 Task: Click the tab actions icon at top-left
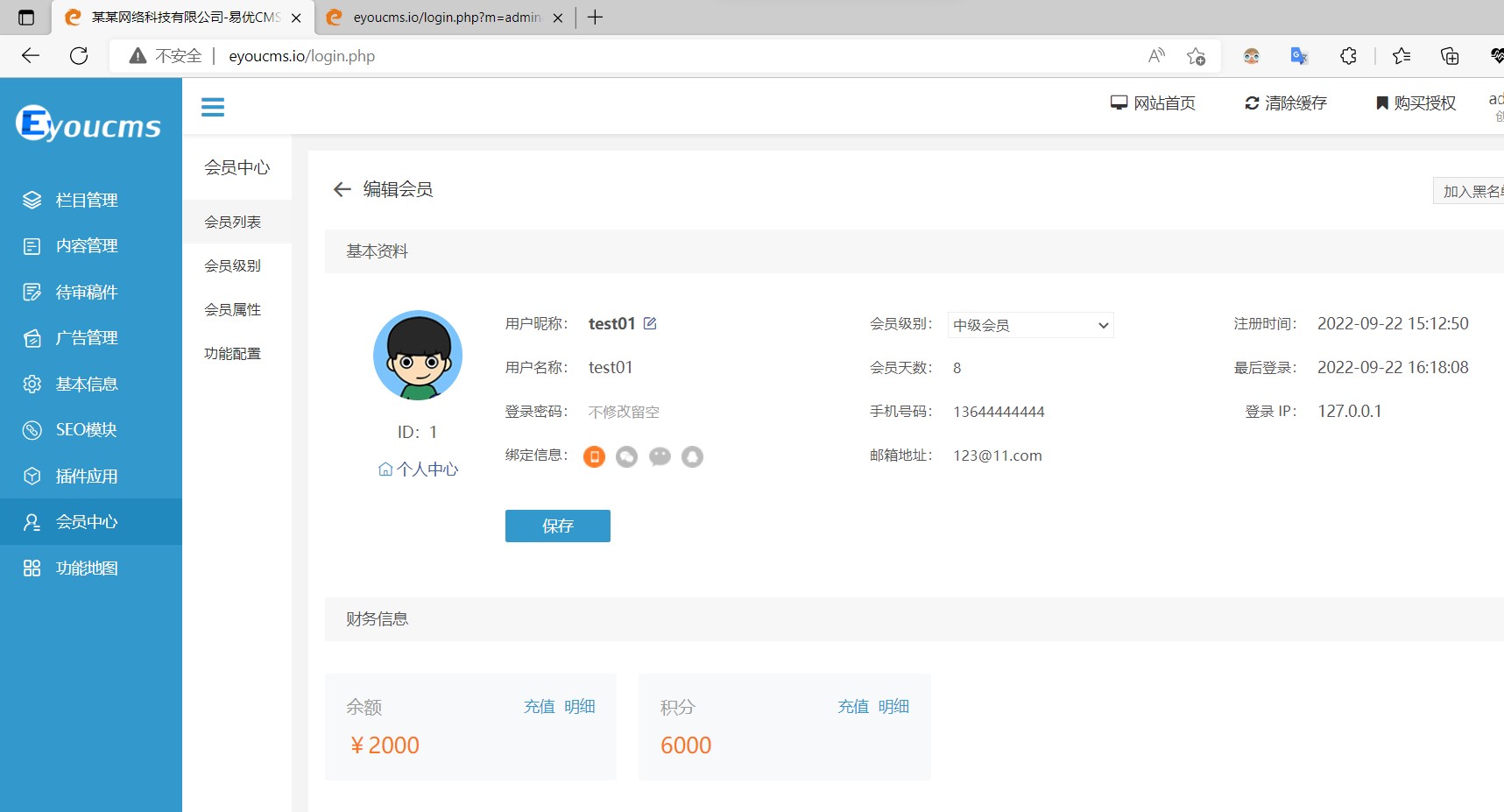coord(26,18)
